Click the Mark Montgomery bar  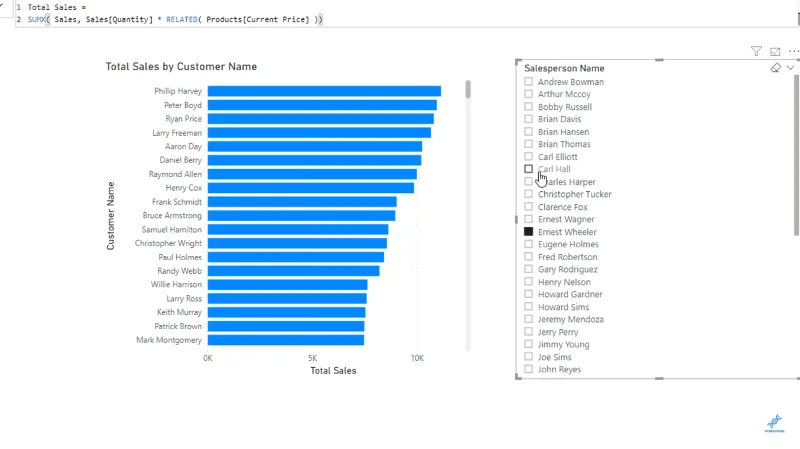286,340
